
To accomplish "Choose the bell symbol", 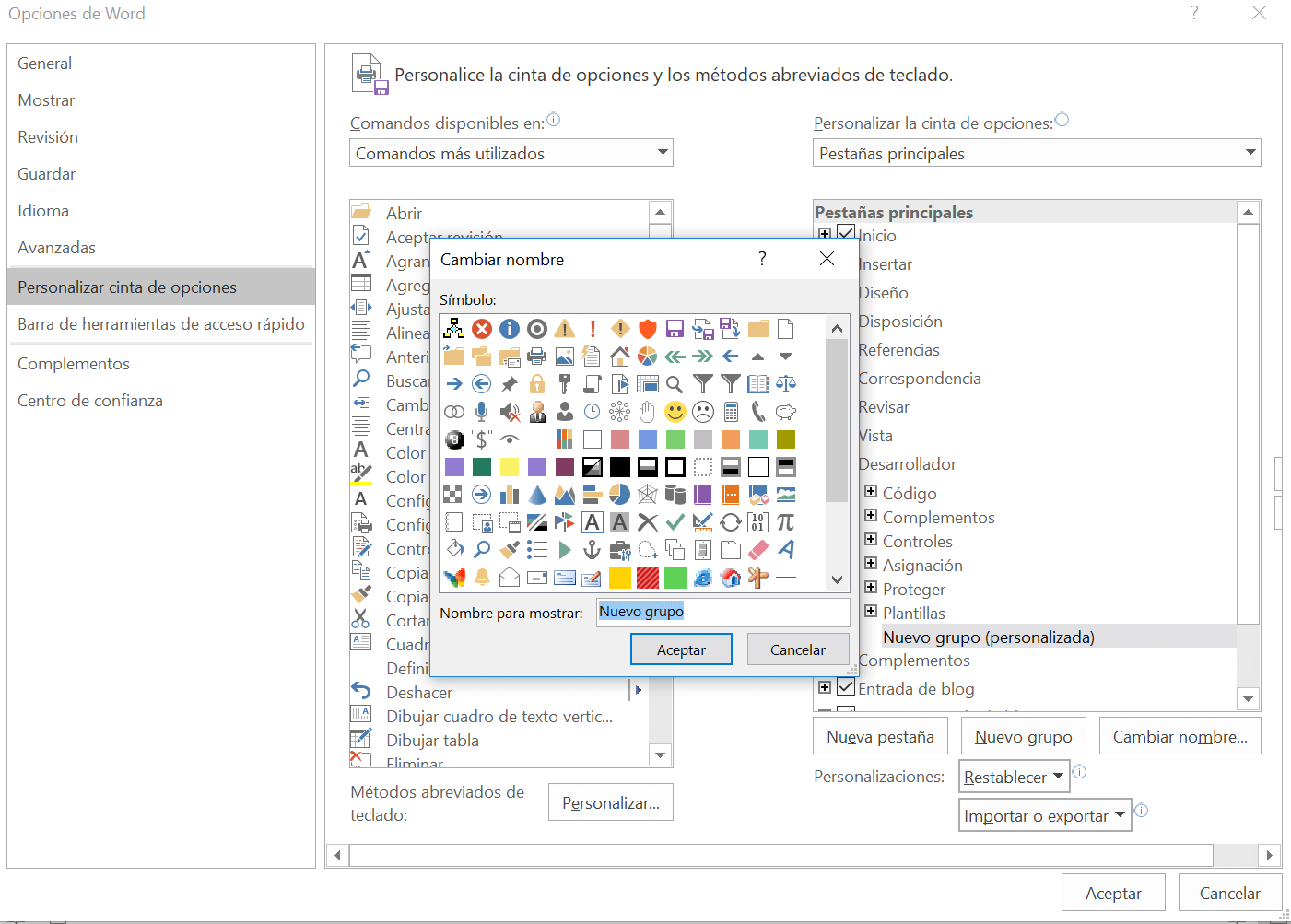I will click(482, 578).
